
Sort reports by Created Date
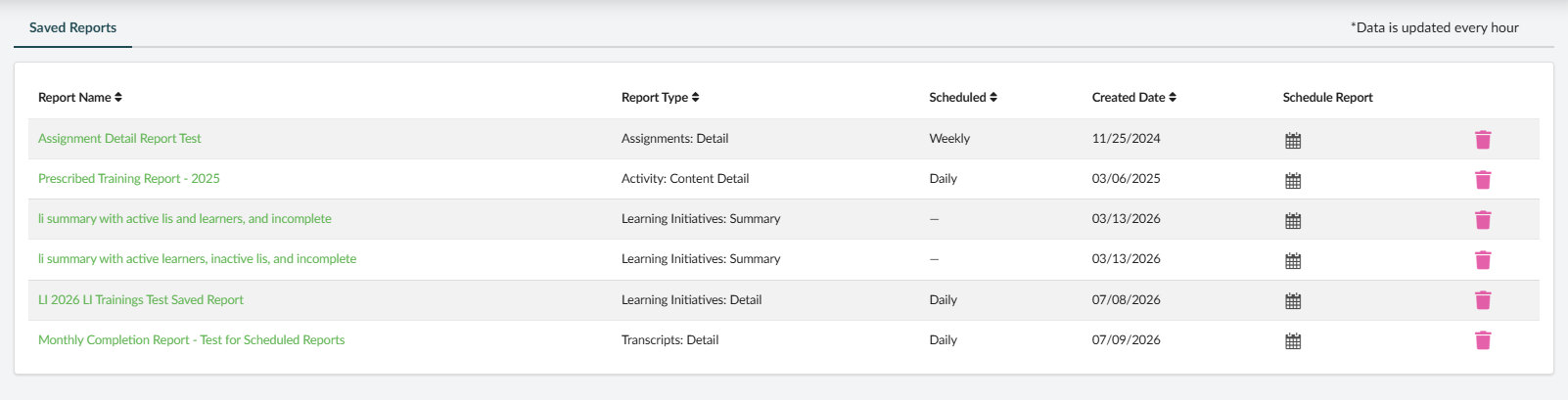pos(1134,98)
